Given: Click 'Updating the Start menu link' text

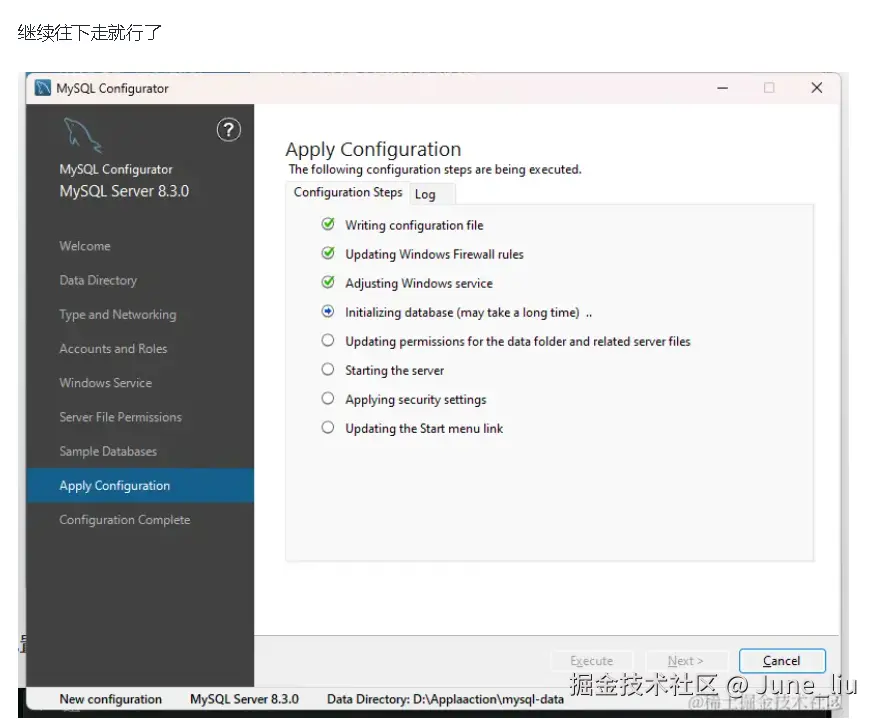Looking at the screenshot, I should click(424, 429).
